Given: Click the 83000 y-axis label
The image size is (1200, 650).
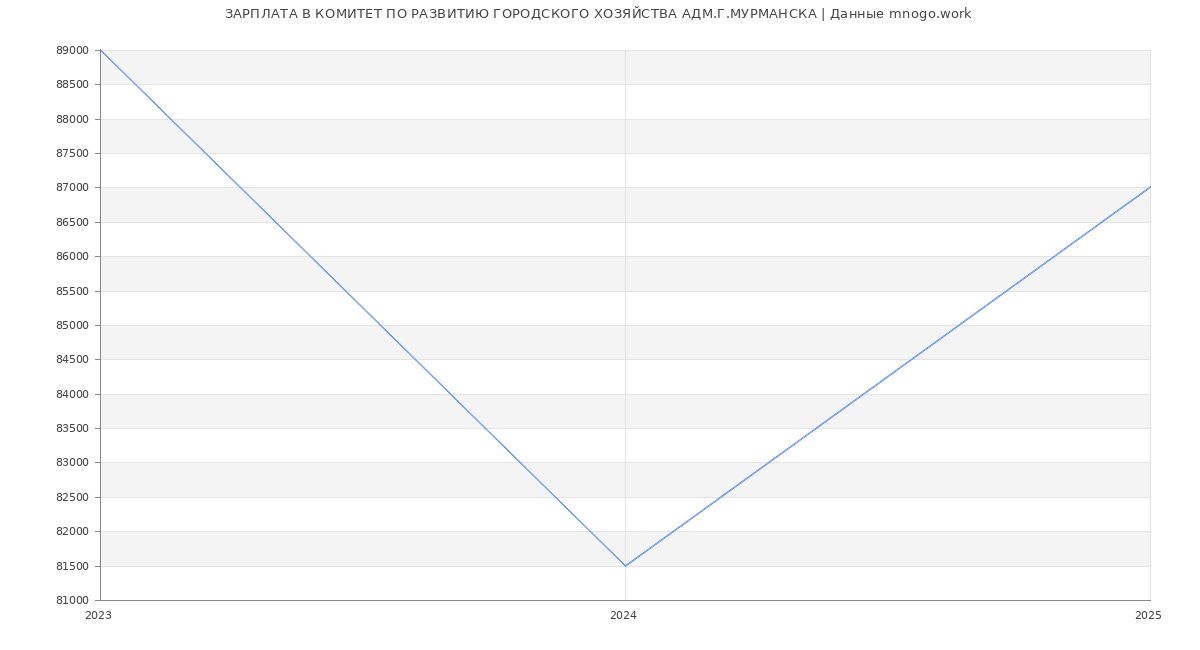Looking at the screenshot, I should pos(72,463).
